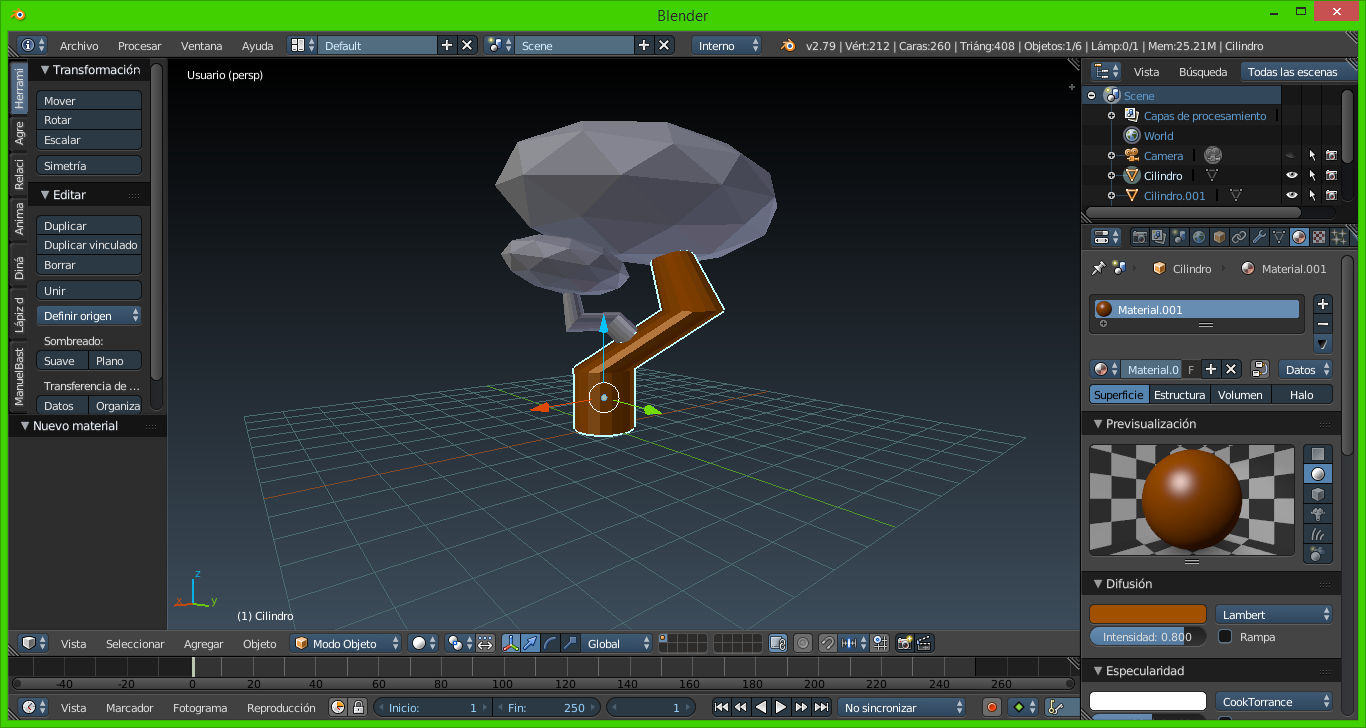Enable the Rampa checkbox under Difusión
Screen dimensions: 1366x728
click(x=1225, y=637)
